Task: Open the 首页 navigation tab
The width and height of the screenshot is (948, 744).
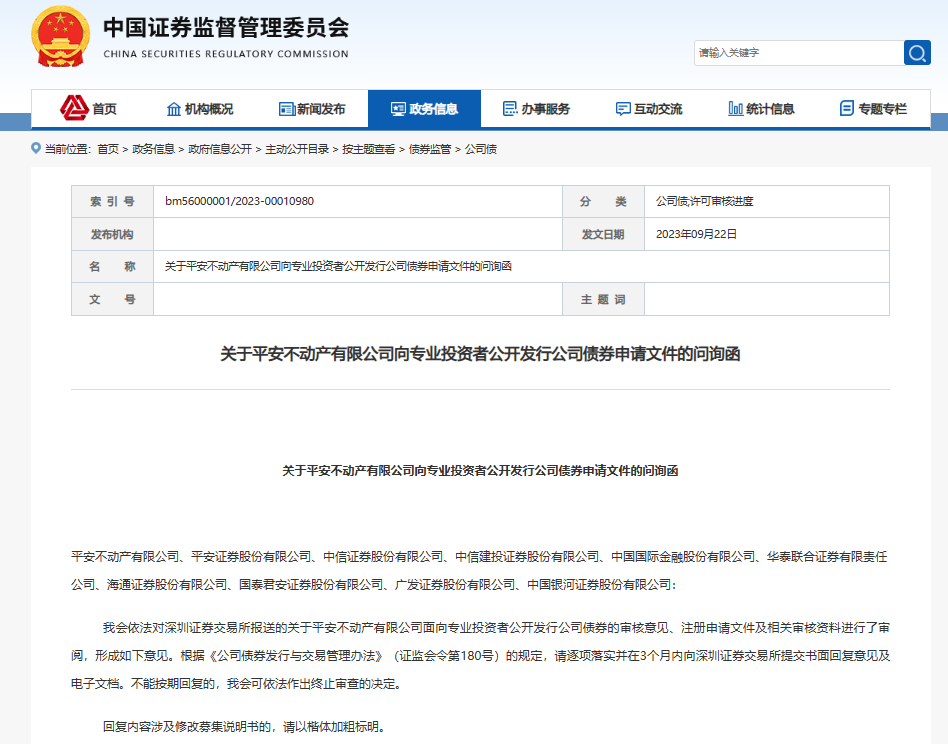Action: (x=88, y=109)
